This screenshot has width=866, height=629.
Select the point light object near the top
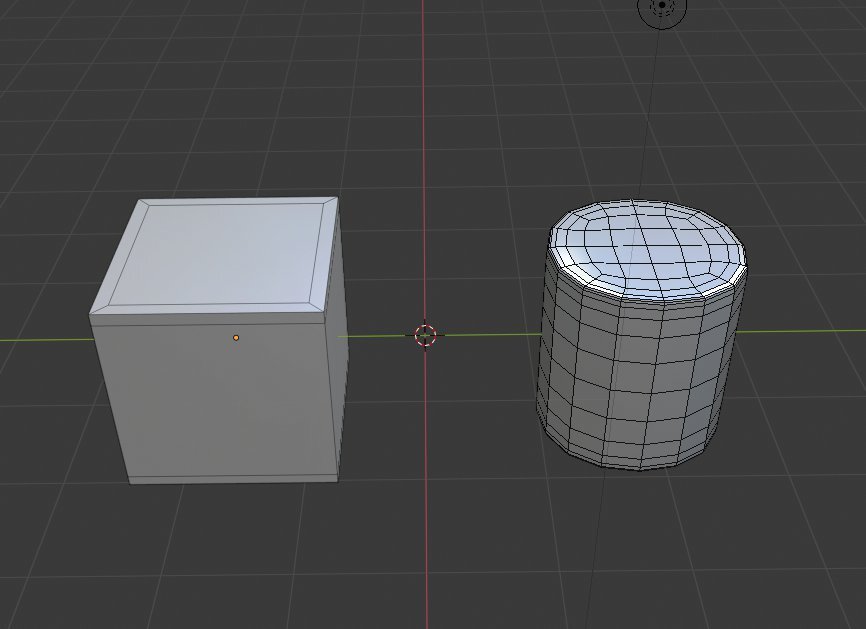click(662, 7)
